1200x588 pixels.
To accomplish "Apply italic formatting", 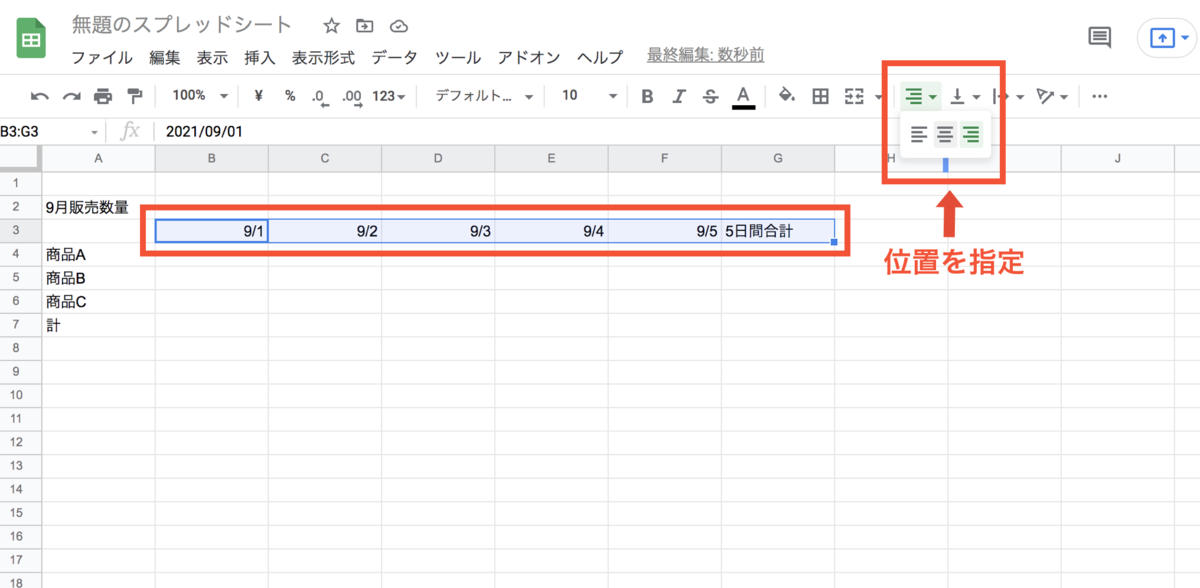I will click(679, 95).
